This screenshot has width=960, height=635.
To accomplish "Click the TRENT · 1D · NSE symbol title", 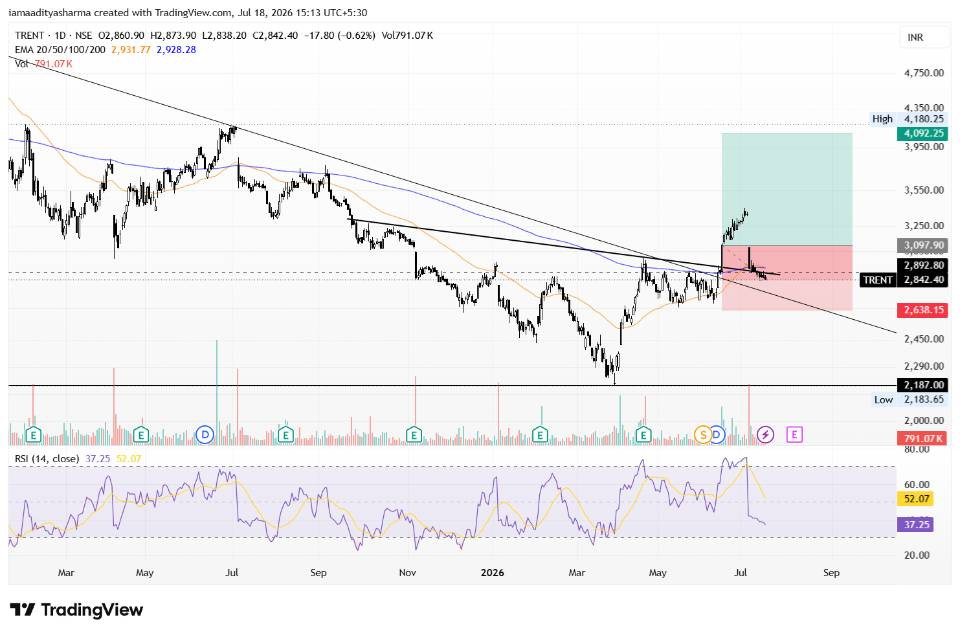I will click(53, 36).
